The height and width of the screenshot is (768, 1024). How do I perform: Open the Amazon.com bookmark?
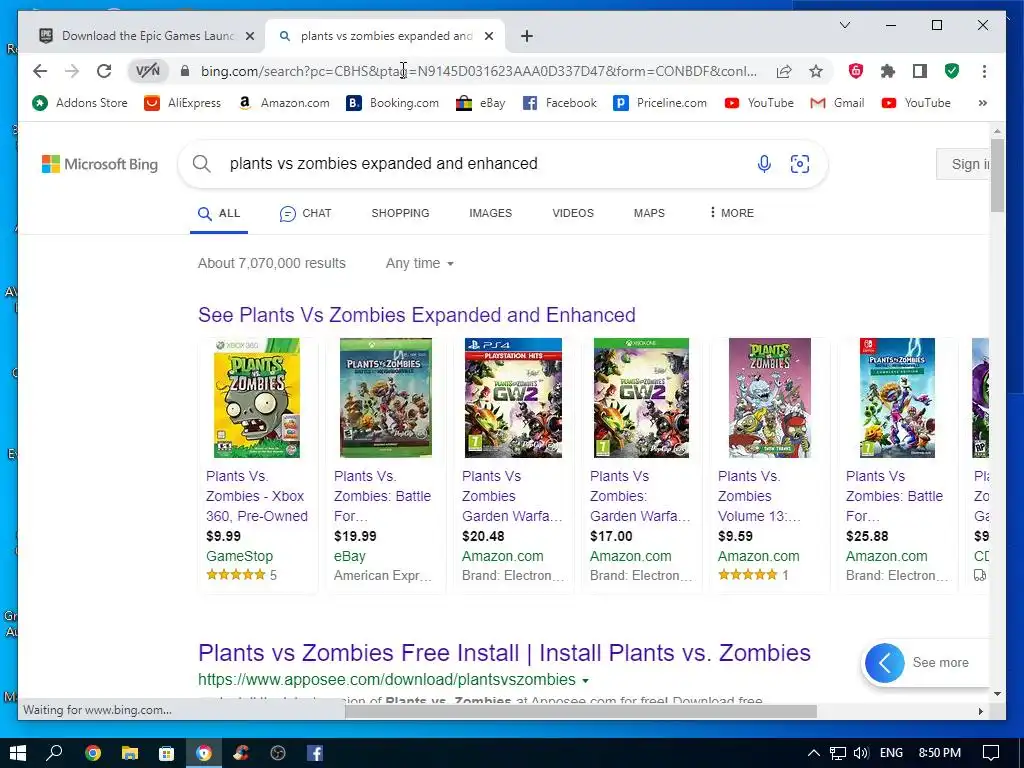(283, 103)
